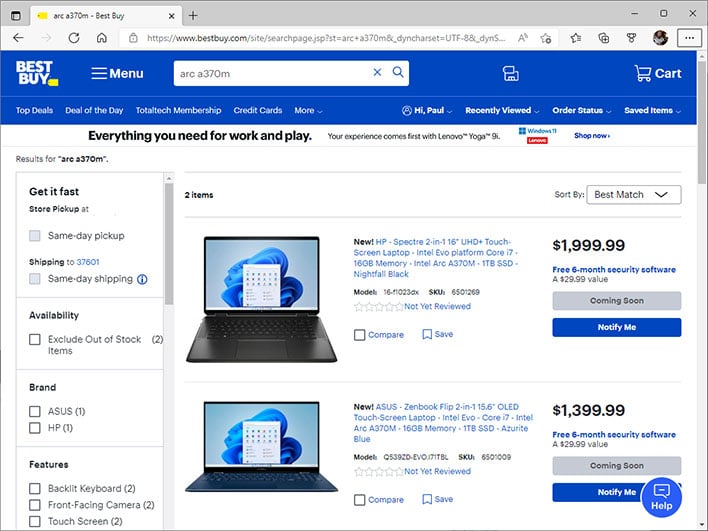This screenshot has width=708, height=531.
Task: Open the browser home page
Action: click(x=102, y=38)
